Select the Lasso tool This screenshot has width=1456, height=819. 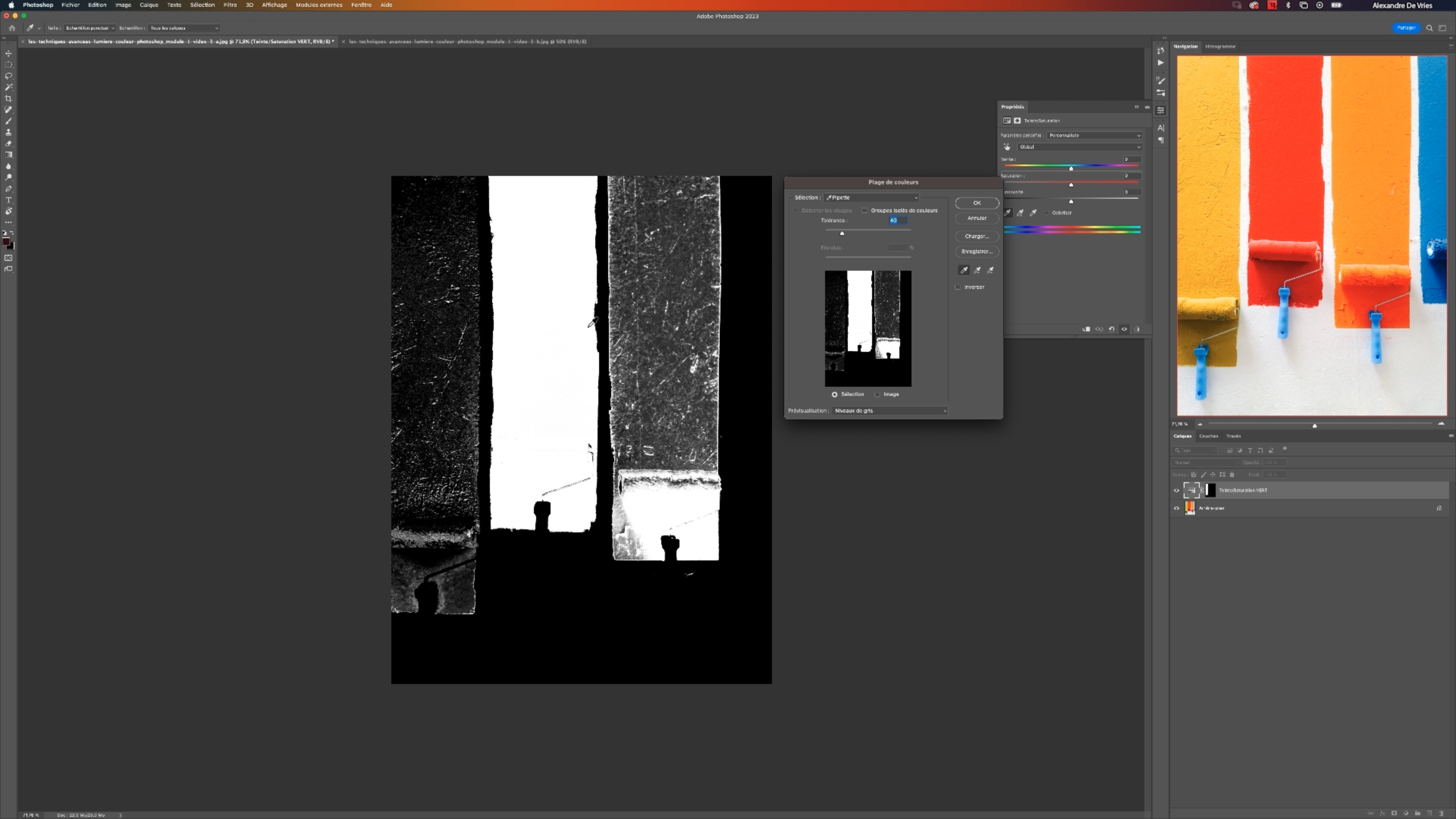(x=8, y=76)
